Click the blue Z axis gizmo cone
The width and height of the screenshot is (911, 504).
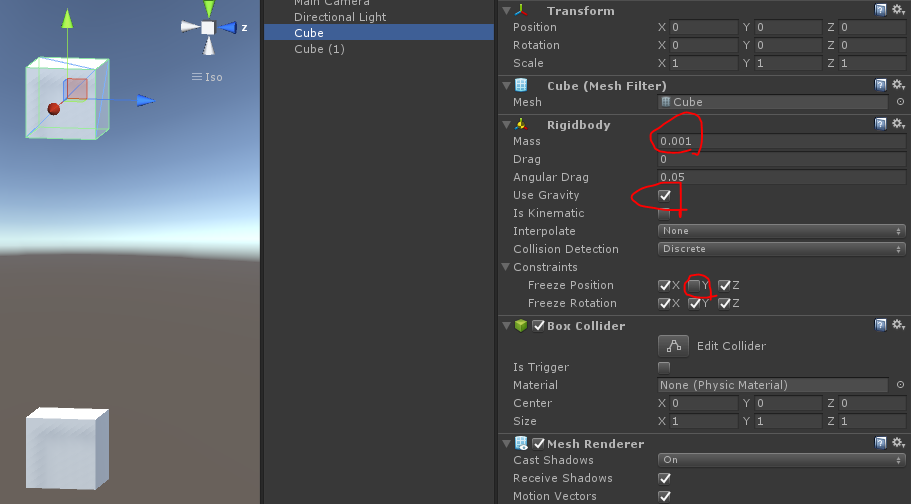click(228, 27)
